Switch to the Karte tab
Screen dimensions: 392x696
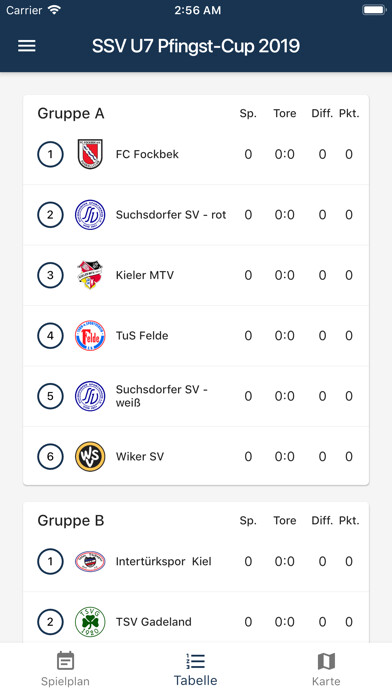click(326, 669)
